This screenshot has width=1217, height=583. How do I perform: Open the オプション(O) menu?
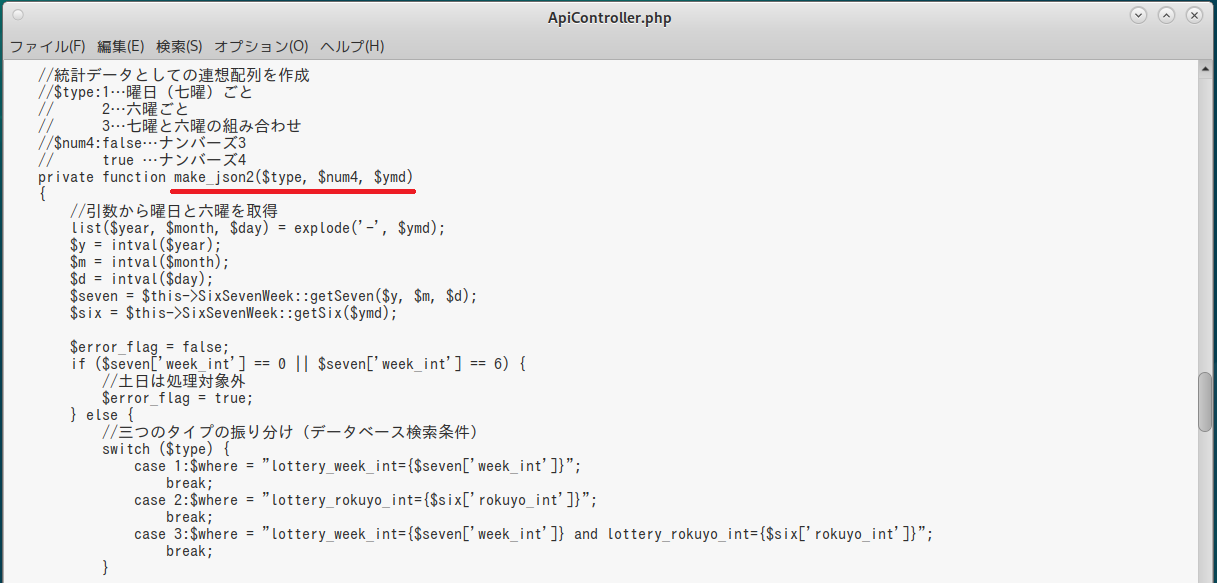point(261,46)
